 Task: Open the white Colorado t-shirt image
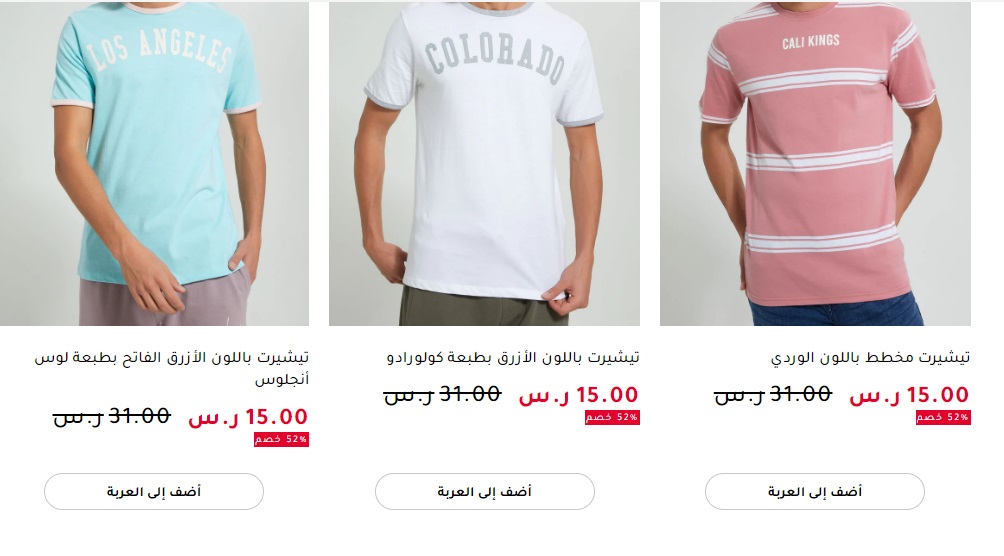484,163
